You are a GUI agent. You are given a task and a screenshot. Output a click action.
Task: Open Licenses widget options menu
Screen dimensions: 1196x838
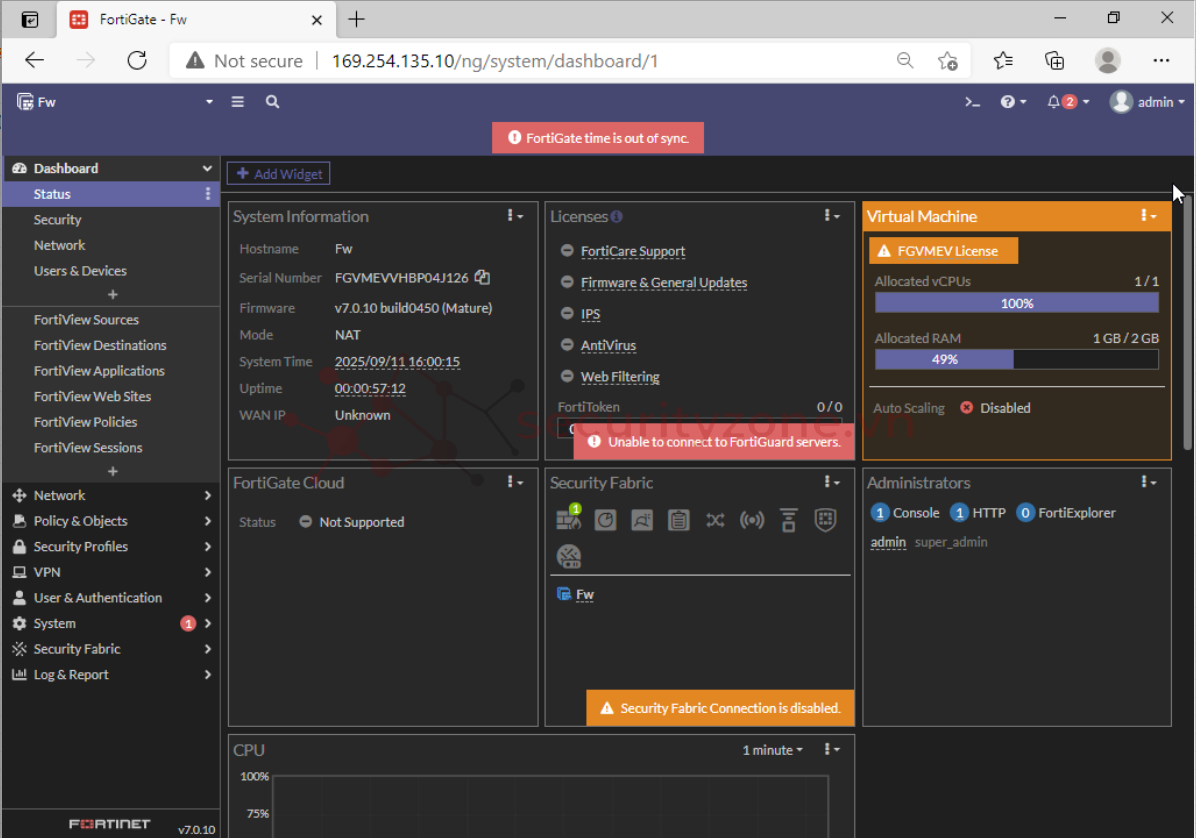[x=831, y=217]
